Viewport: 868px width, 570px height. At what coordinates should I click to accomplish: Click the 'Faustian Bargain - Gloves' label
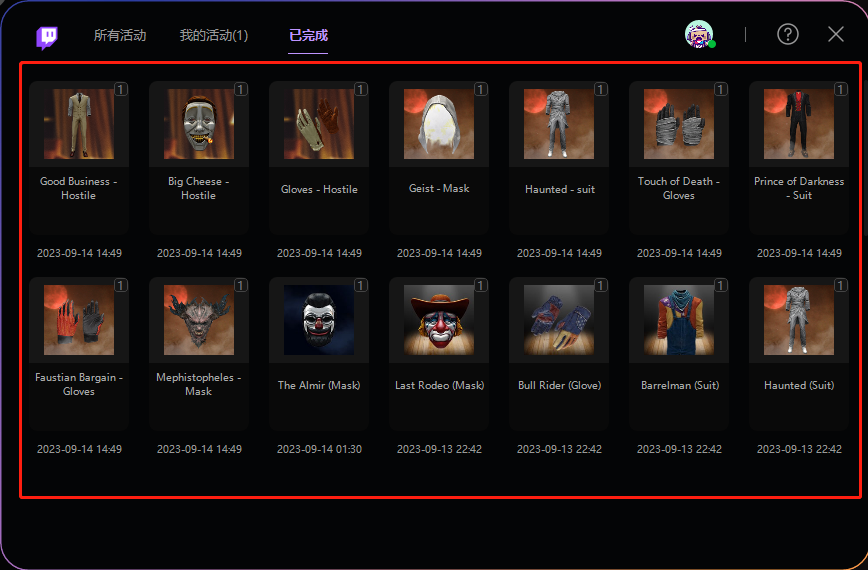pos(79,384)
